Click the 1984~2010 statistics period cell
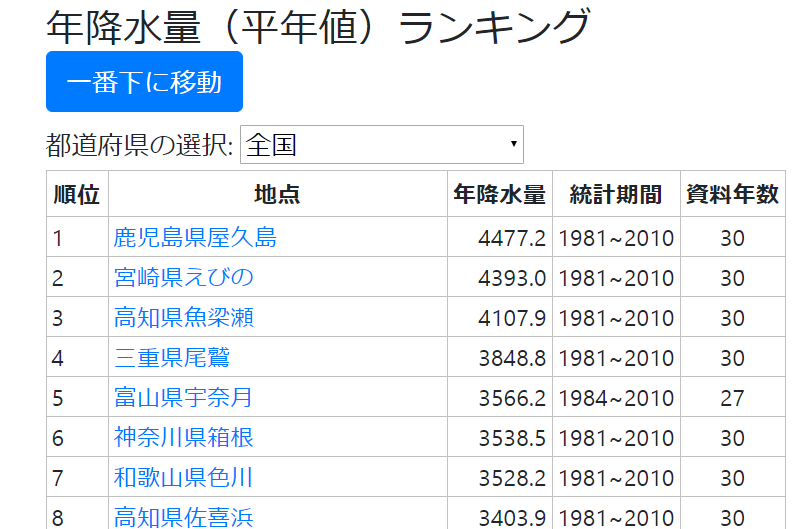The image size is (795, 529). (616, 398)
